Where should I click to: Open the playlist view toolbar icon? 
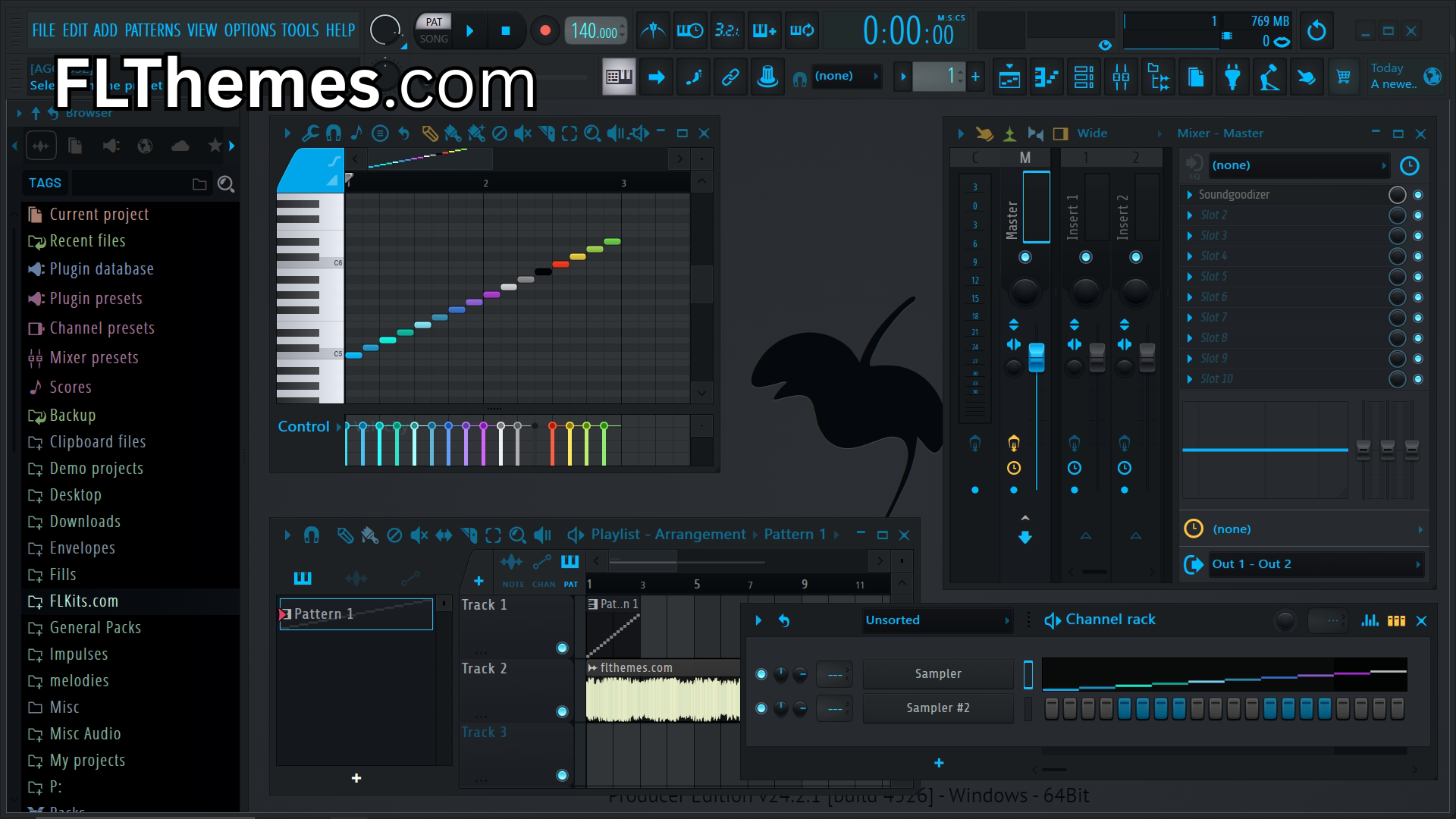[x=1009, y=77]
